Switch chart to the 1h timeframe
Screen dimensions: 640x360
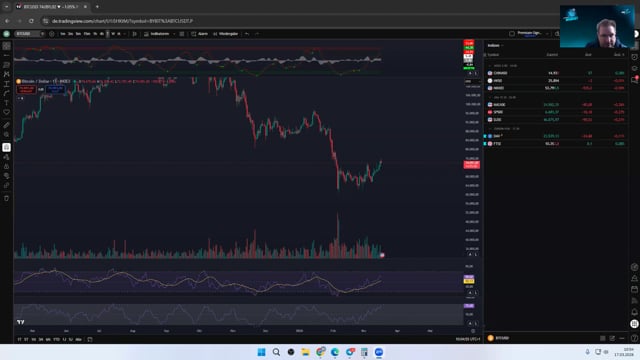click(x=95, y=34)
